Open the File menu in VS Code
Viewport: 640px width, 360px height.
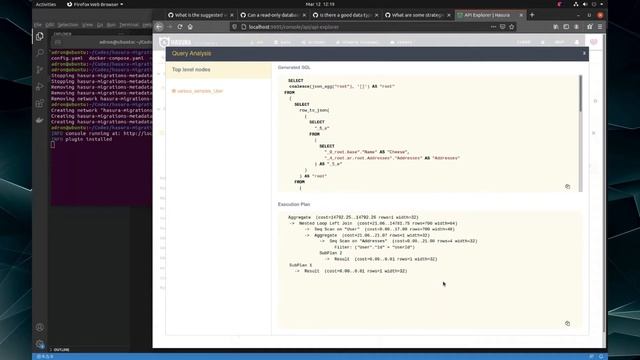38,25
